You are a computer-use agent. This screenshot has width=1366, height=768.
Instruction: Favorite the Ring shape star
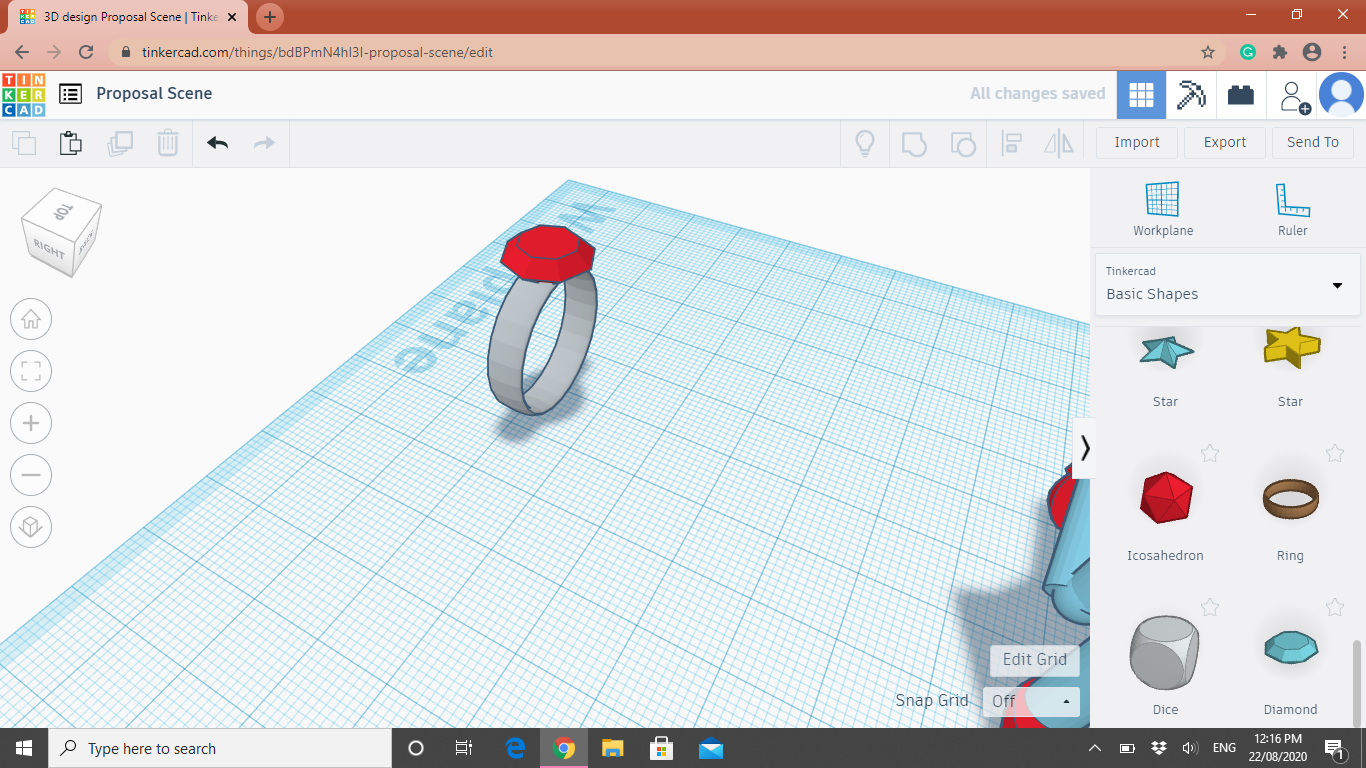[1334, 453]
